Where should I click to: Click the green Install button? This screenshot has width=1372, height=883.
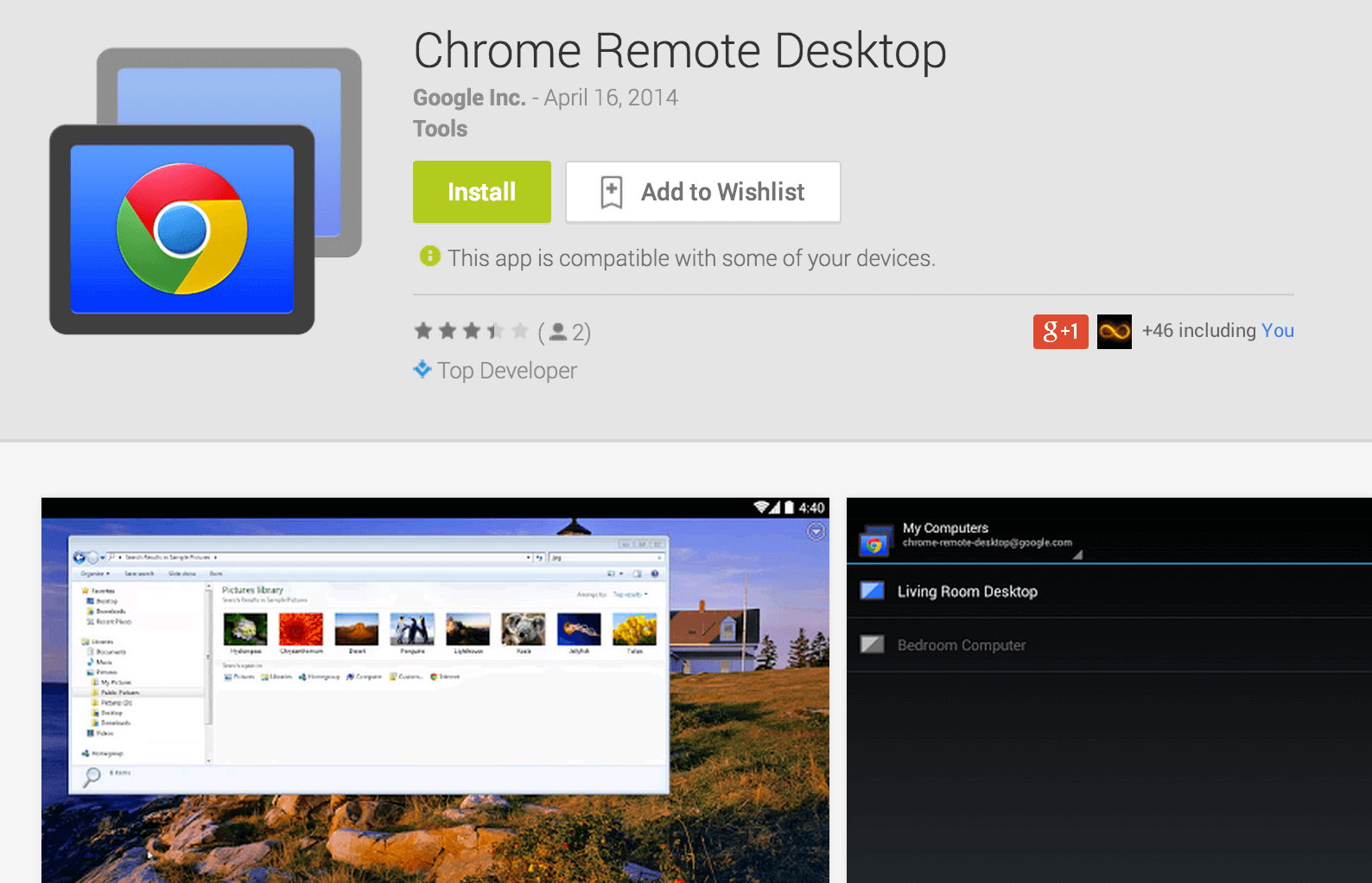pyautogui.click(x=481, y=192)
